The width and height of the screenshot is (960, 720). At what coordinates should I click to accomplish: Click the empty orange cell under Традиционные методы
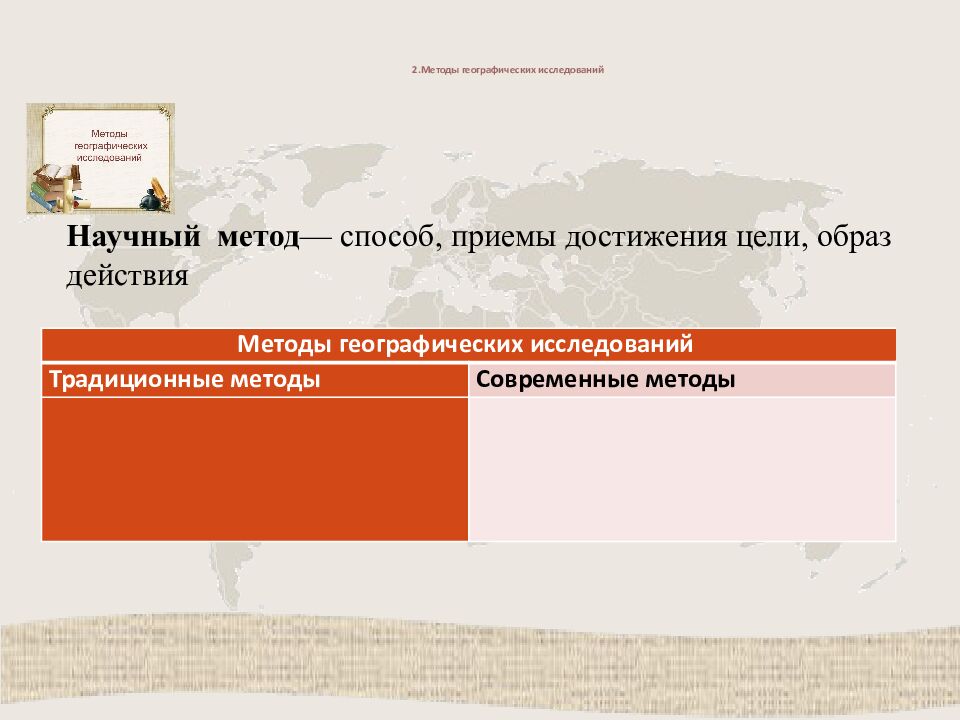(255, 468)
